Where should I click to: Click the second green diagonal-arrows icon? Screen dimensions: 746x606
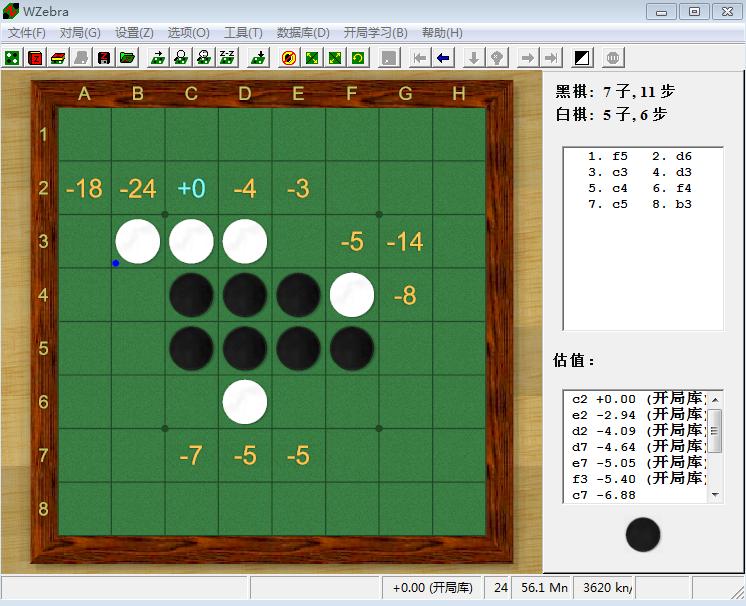pyautogui.click(x=335, y=58)
